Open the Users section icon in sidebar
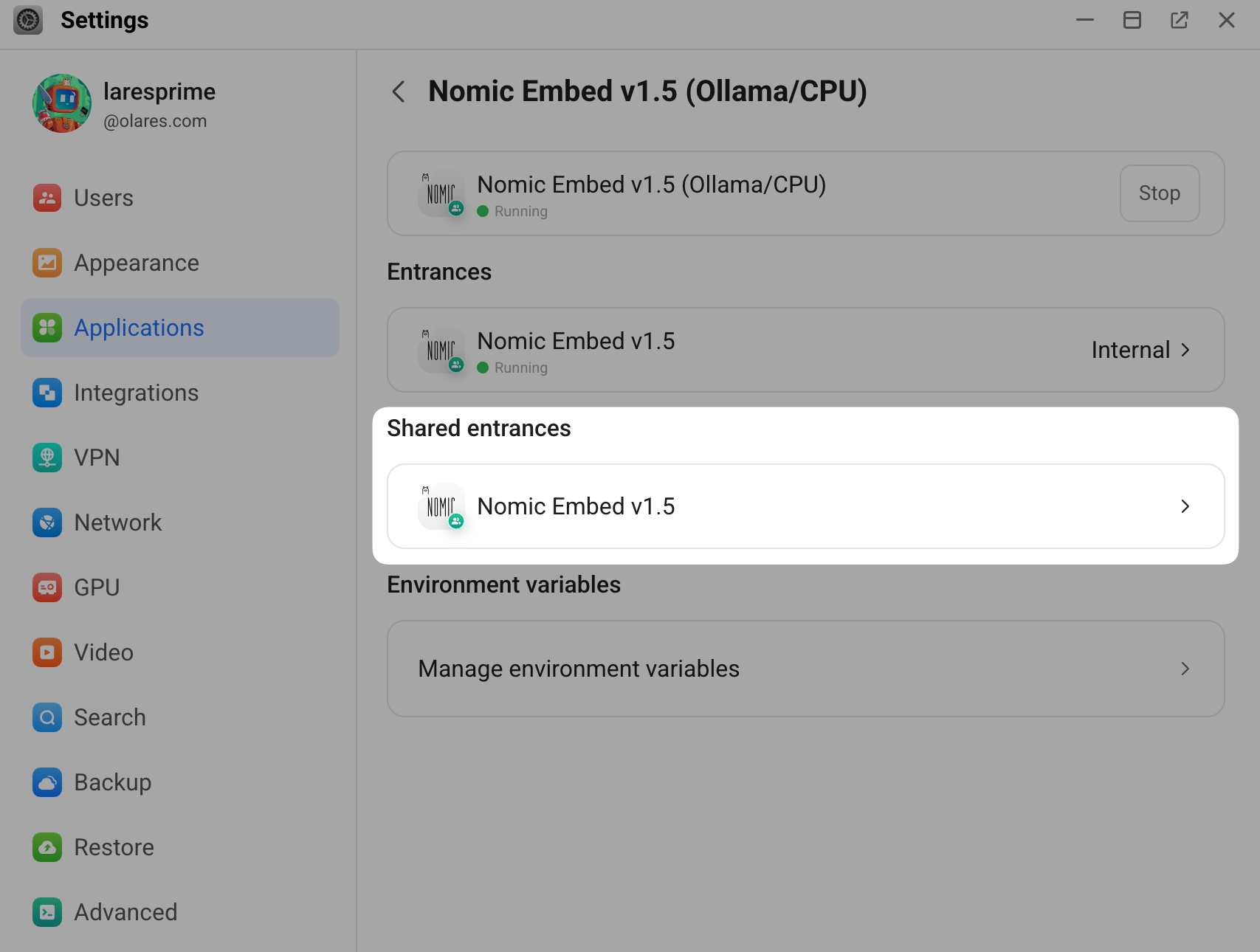Screen dimensions: 1260x952 [47, 198]
